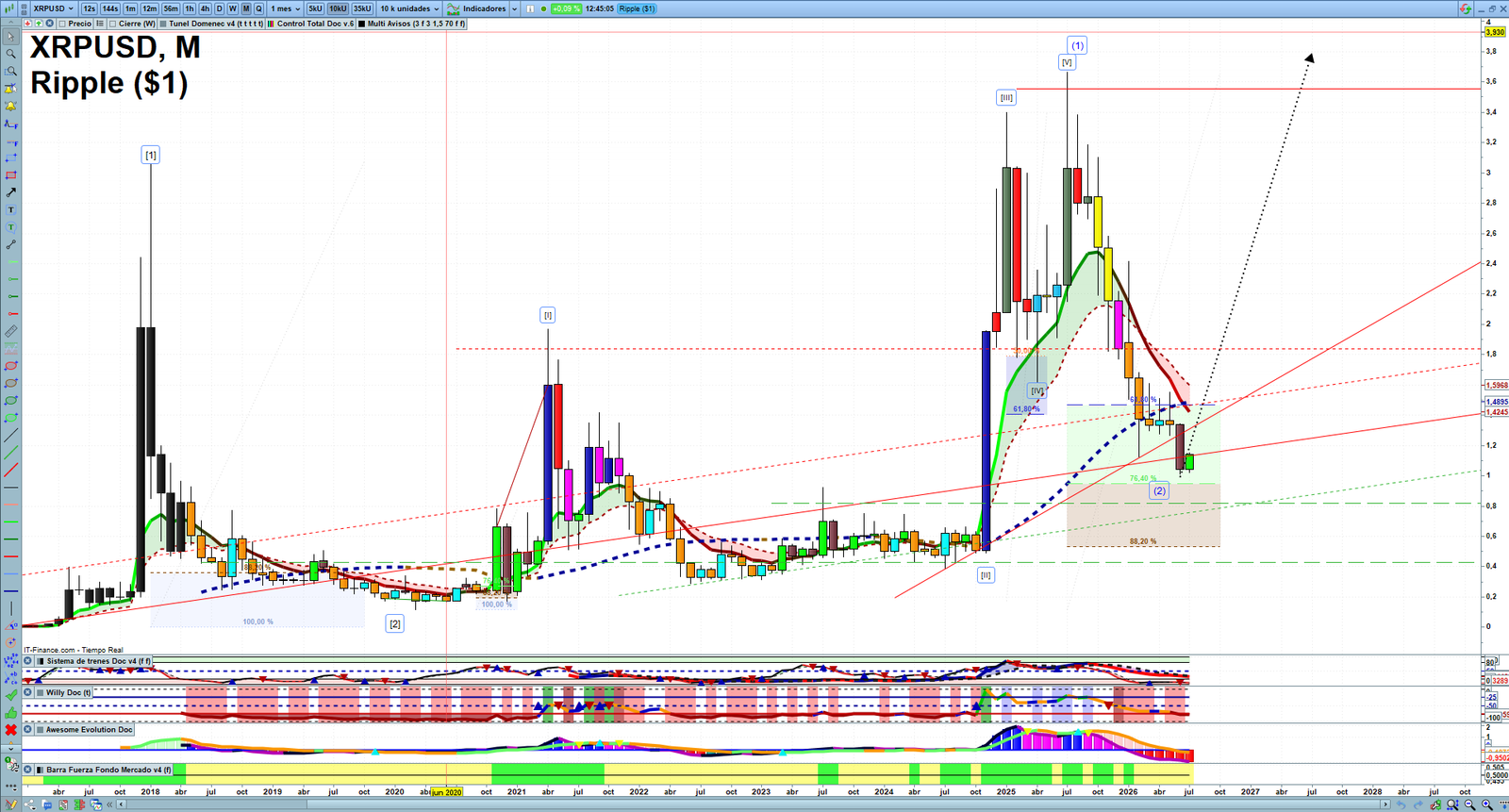This screenshot has width=1509, height=812.
Task: Click the Ripple ($1) label button
Action: tap(637, 8)
